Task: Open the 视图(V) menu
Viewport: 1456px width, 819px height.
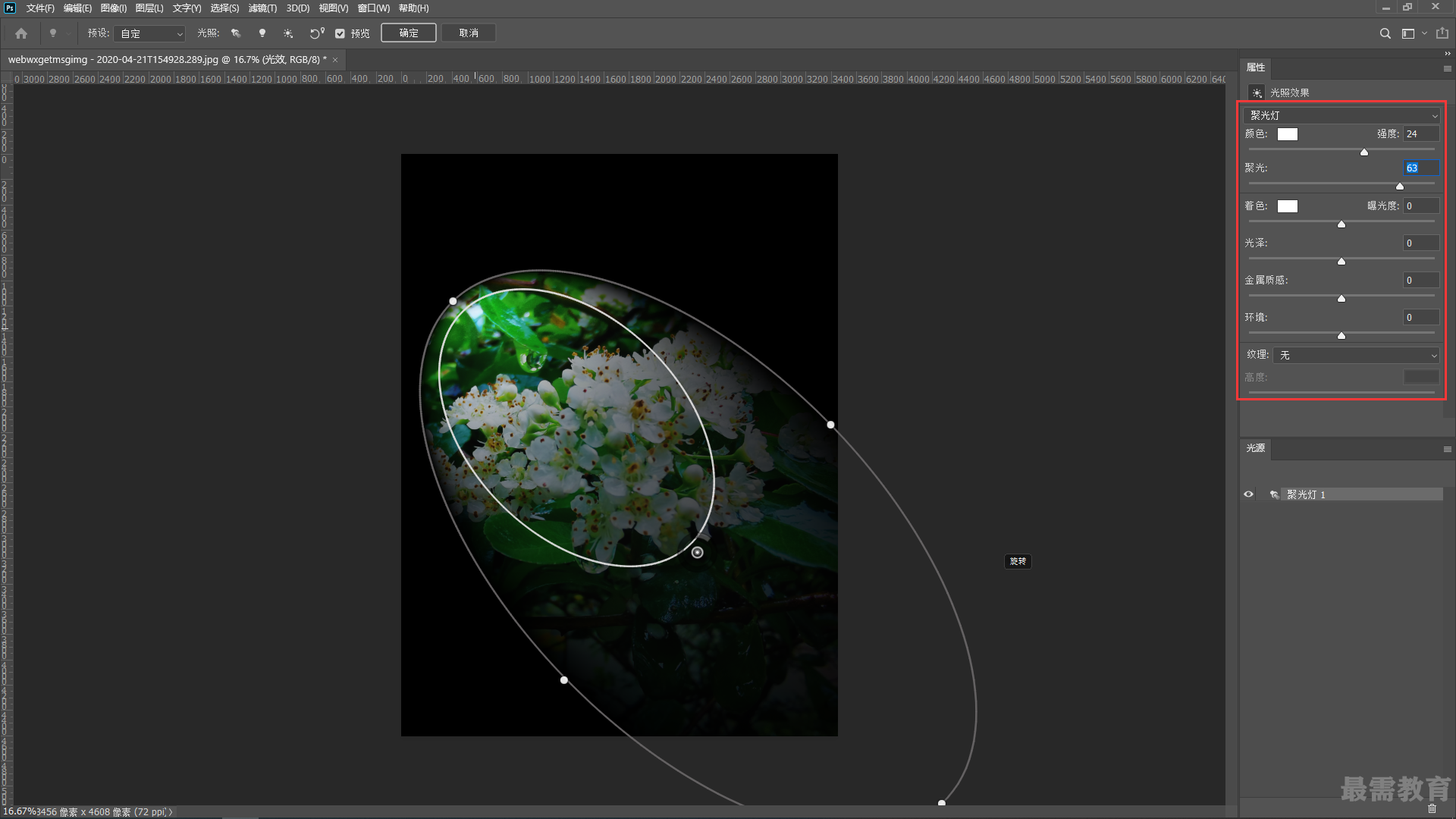Action: [x=333, y=8]
